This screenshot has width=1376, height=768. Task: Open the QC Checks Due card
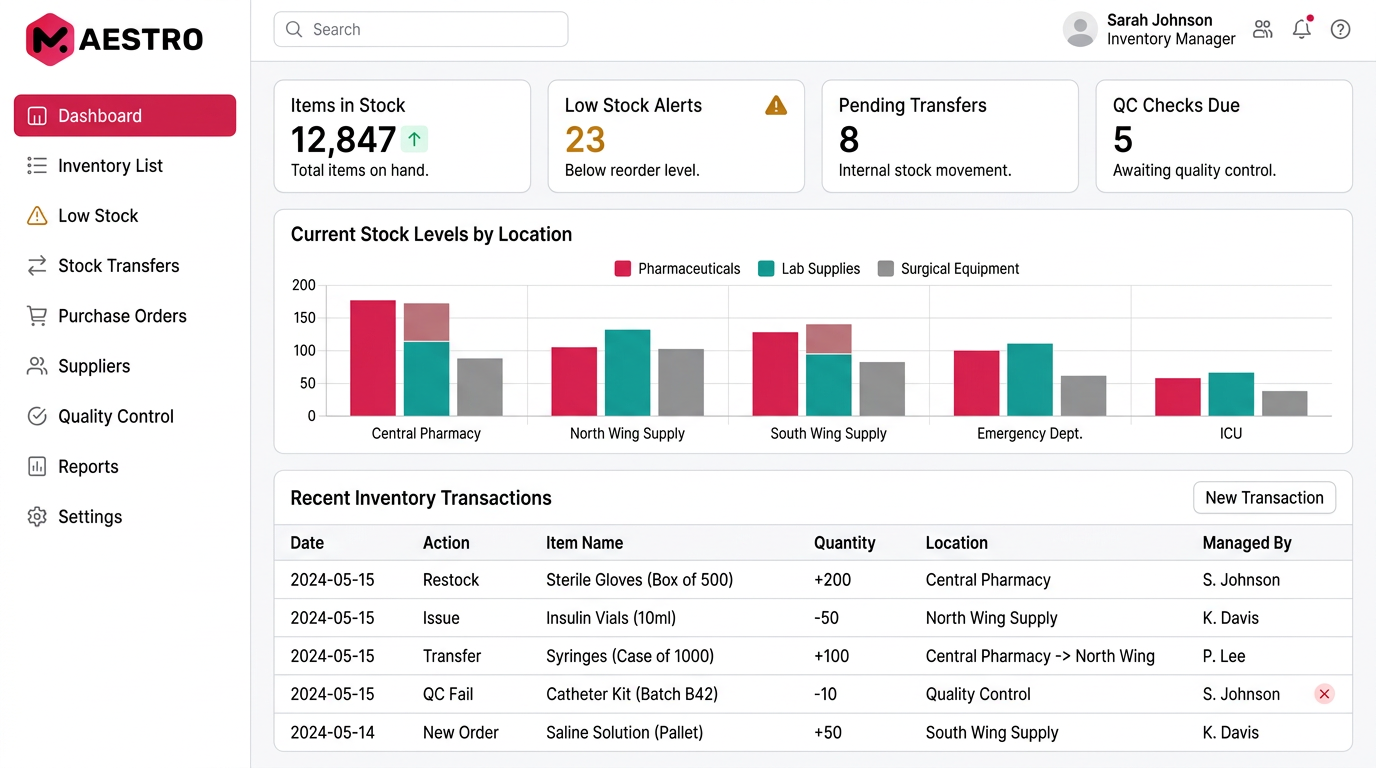[x=1224, y=136]
